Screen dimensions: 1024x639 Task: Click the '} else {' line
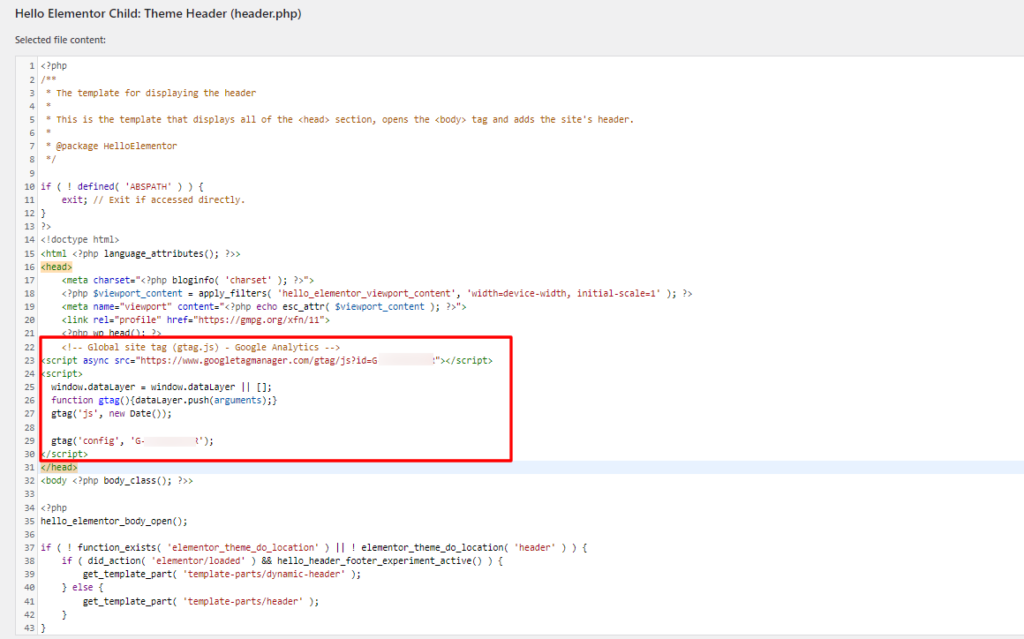82,588
